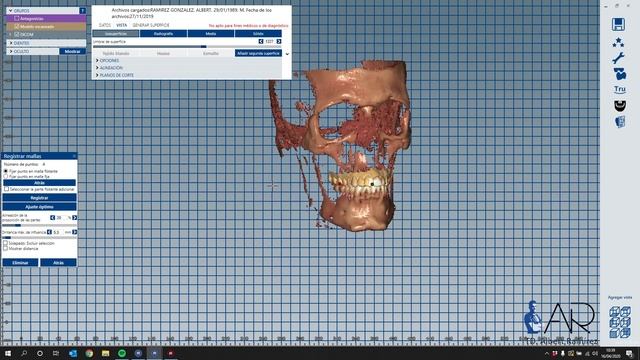This screenshot has height=360, width=640.
Task: Switch to the DATOS tab
Action: pos(105,25)
